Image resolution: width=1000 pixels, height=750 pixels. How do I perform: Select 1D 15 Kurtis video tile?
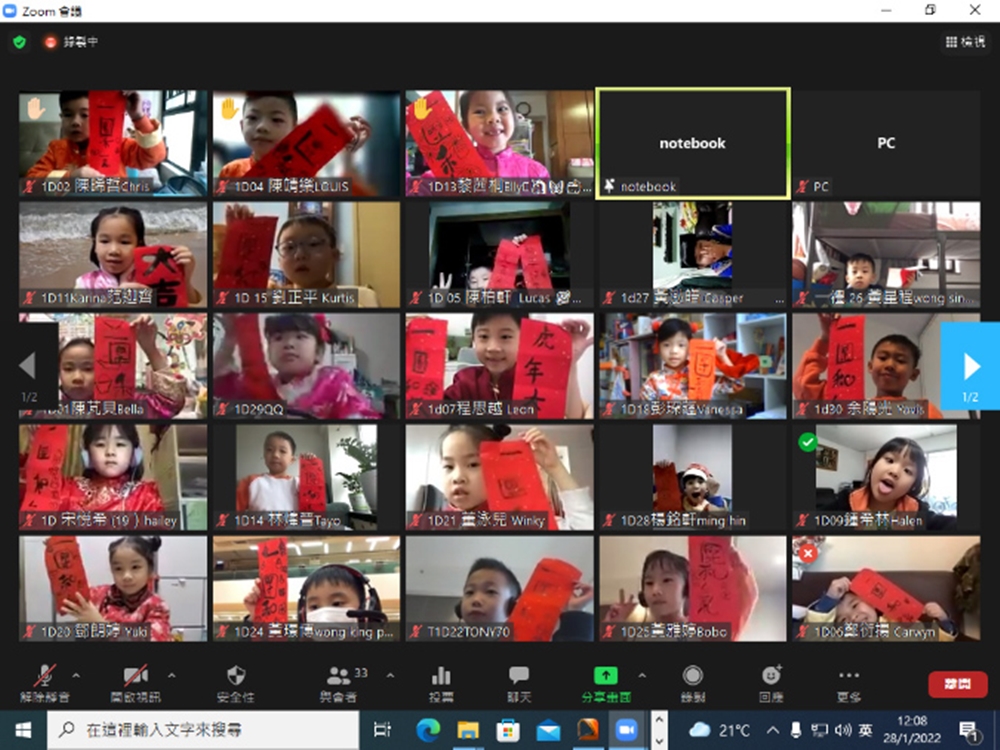tap(306, 254)
